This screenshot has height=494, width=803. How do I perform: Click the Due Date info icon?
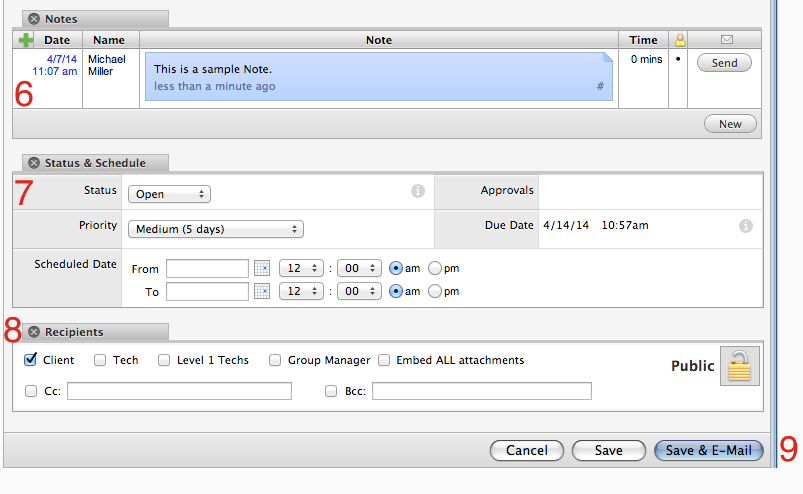[x=745, y=226]
